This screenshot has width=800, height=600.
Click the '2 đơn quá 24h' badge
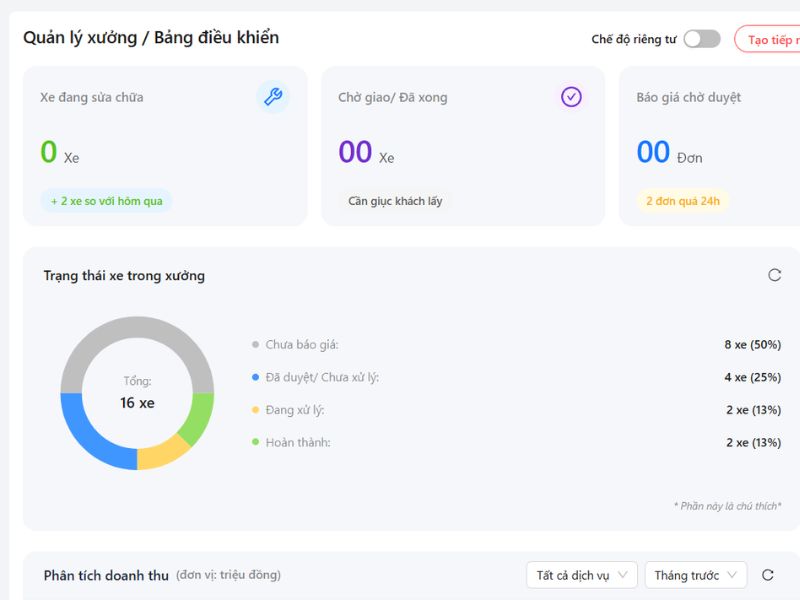[683, 201]
